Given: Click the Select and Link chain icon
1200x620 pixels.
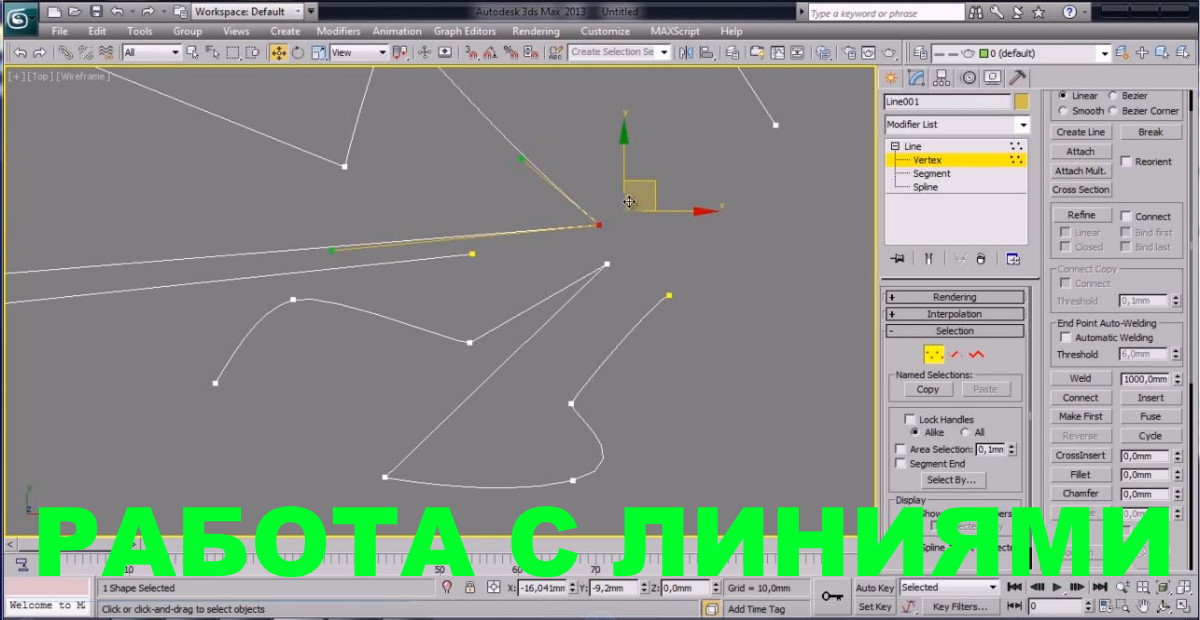Looking at the screenshot, I should point(65,52).
